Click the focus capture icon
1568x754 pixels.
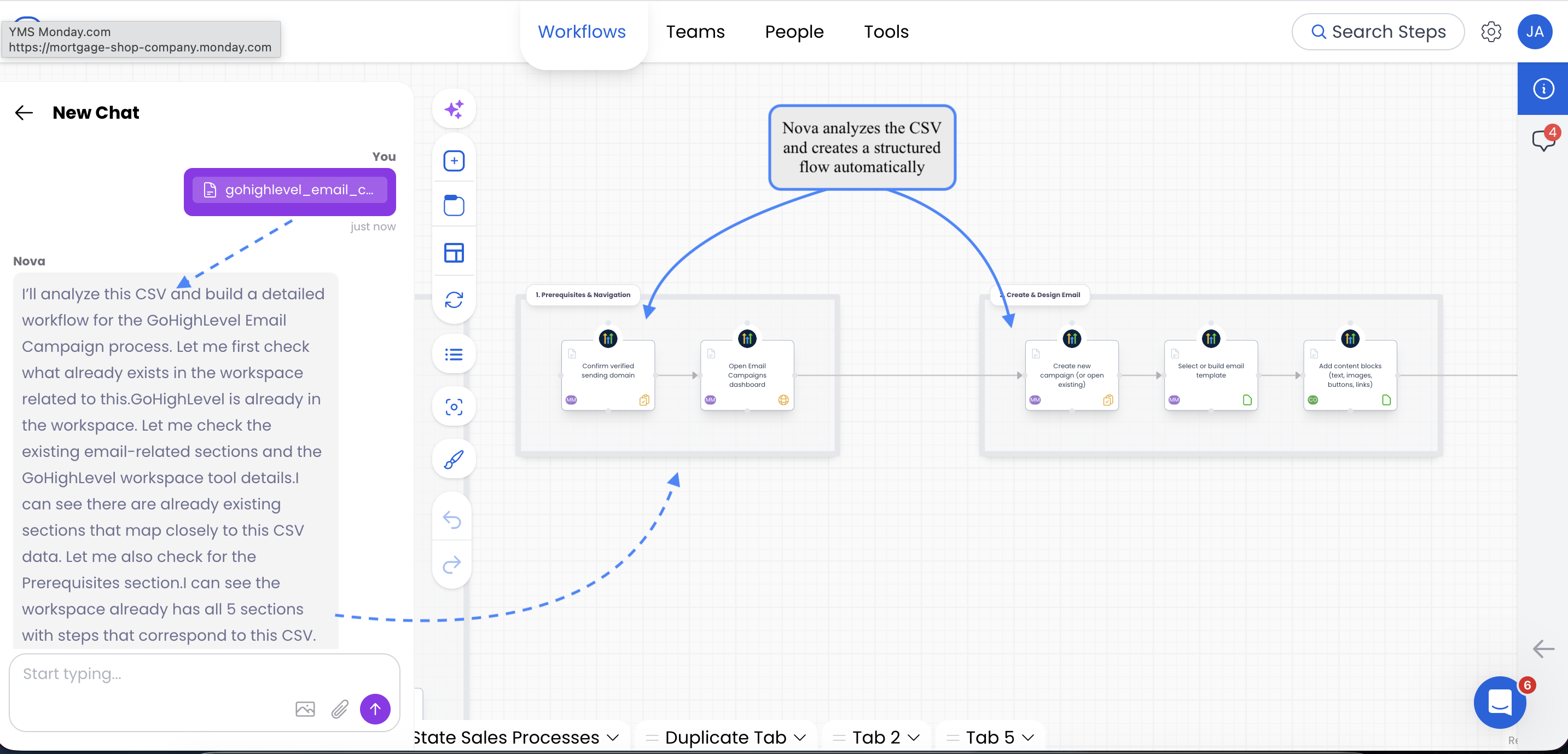click(x=454, y=407)
